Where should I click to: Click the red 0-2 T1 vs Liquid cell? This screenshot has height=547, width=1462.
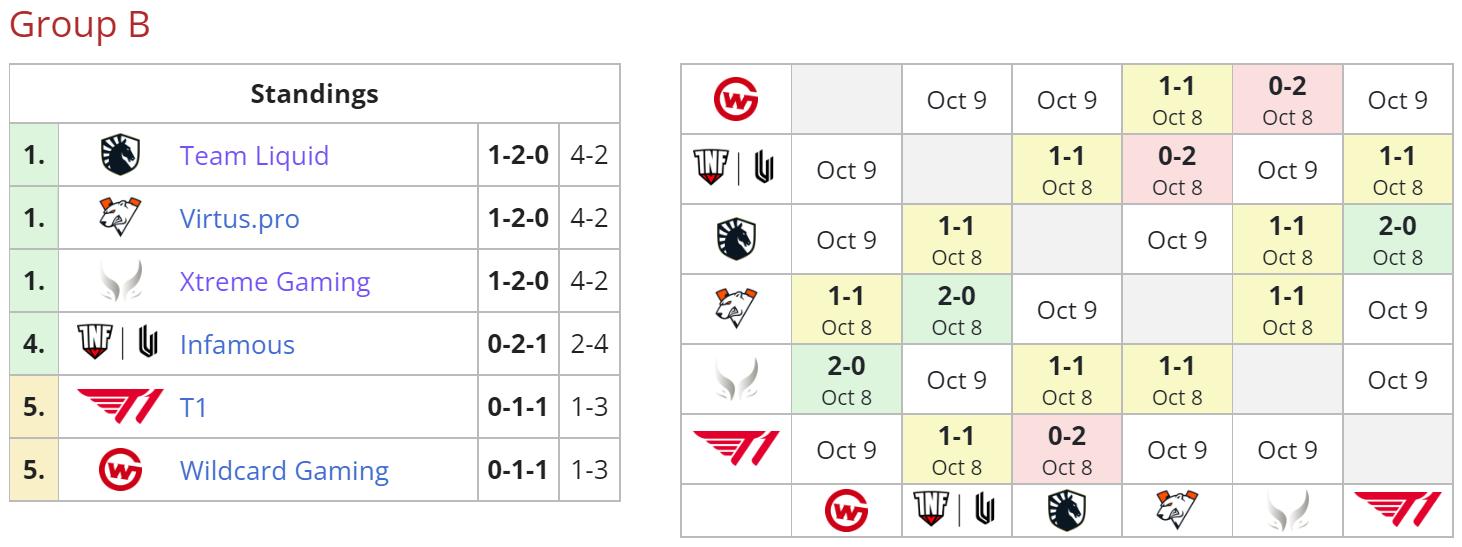[1067, 450]
